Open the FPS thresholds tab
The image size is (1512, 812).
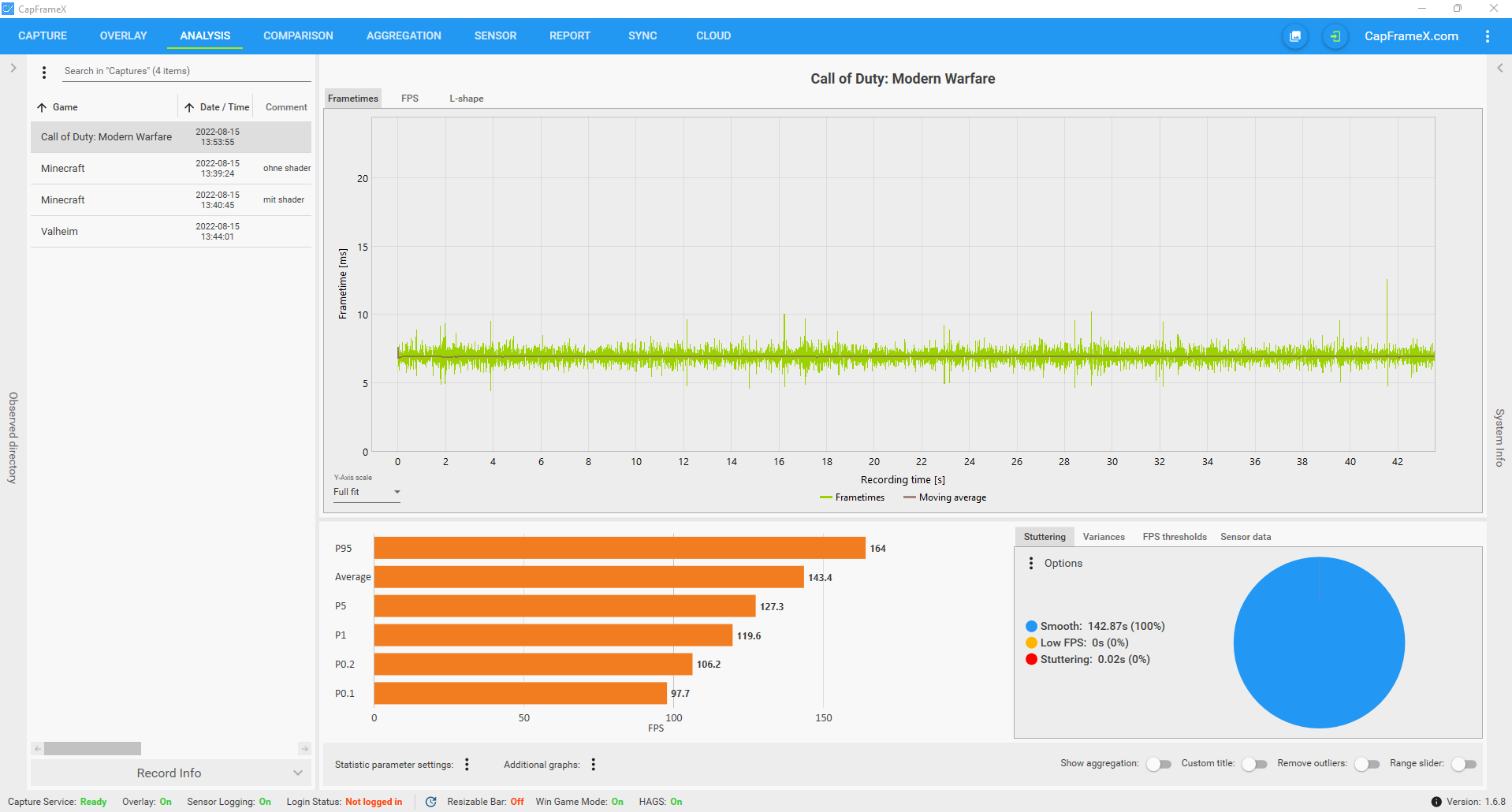tap(1175, 537)
